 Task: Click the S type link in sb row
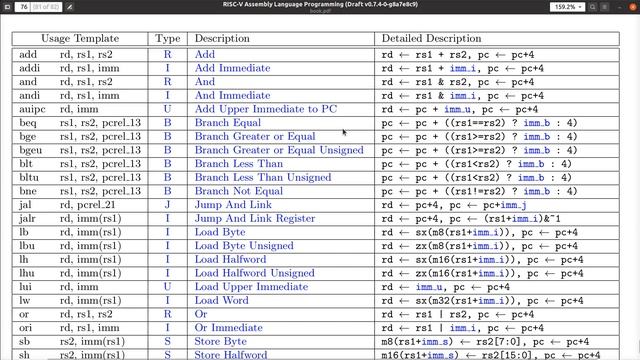(x=167, y=341)
